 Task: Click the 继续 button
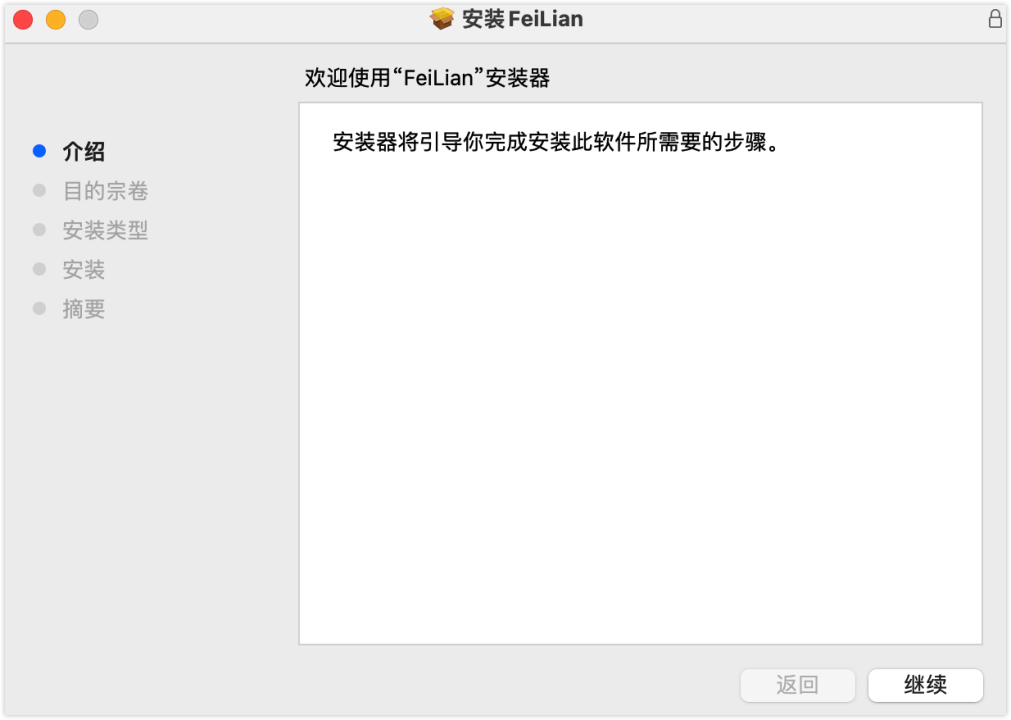click(925, 685)
